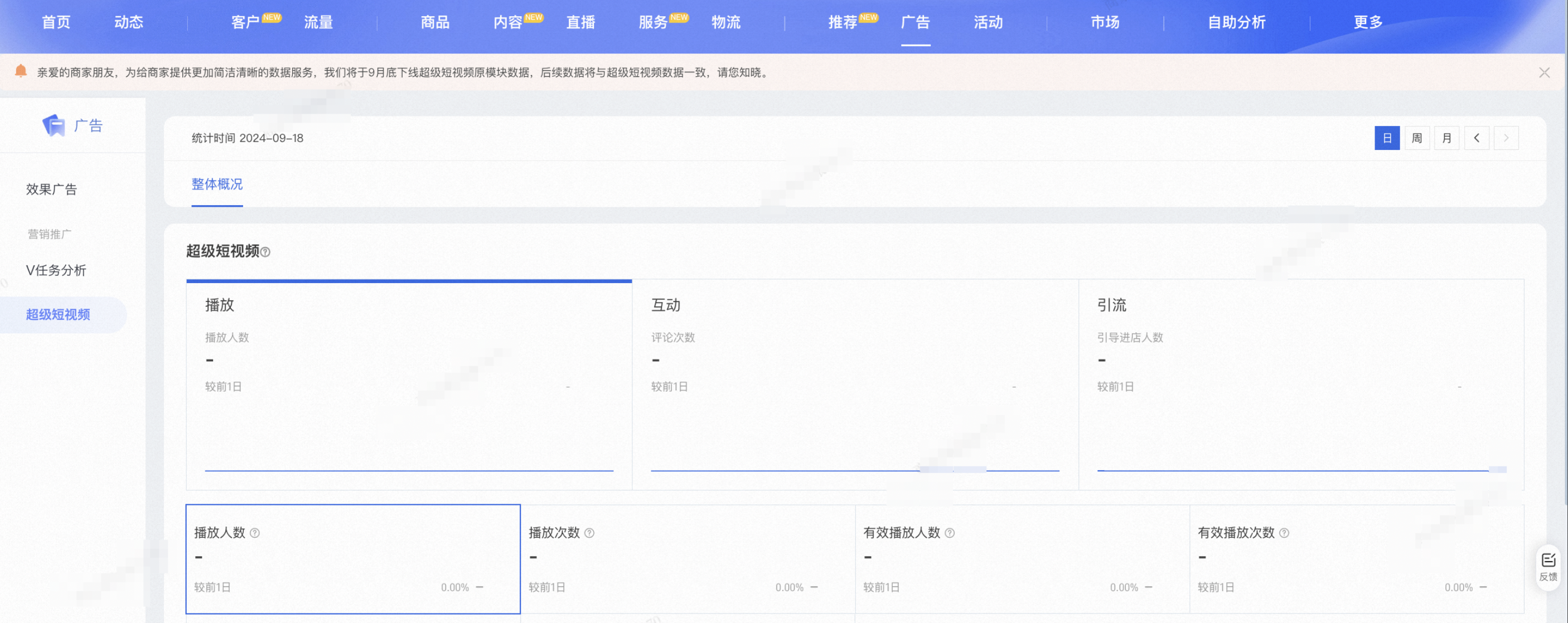The height and width of the screenshot is (623, 1568).
Task: Open the 直播 top navigation item
Action: (x=580, y=22)
